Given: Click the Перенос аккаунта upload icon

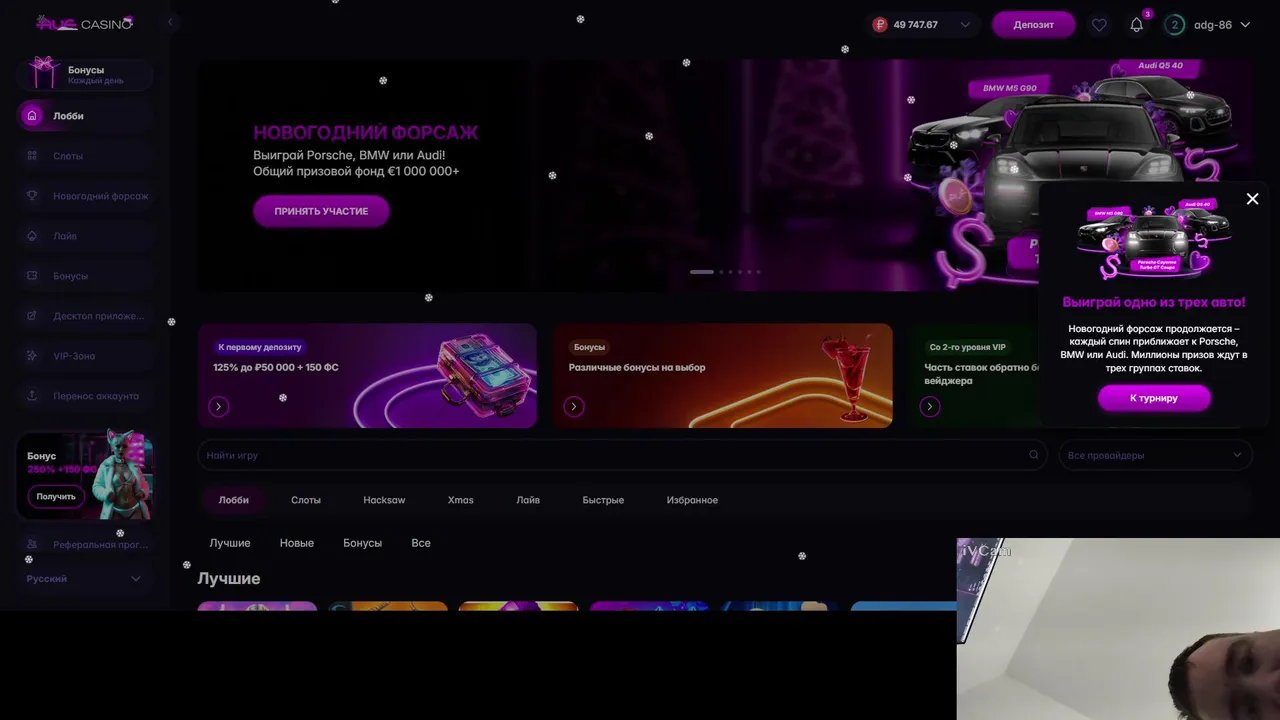Looking at the screenshot, I should click(x=32, y=396).
